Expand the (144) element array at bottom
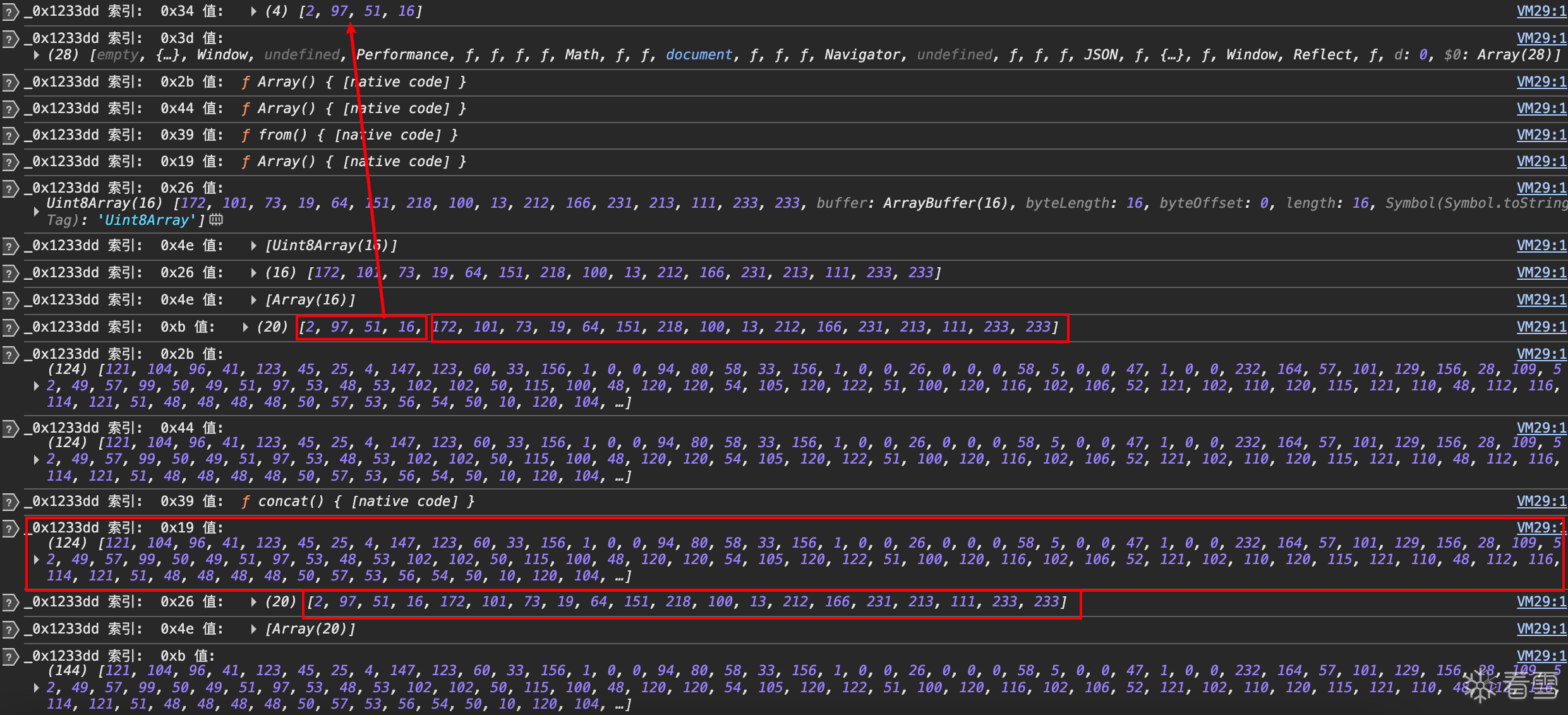Viewport: 1568px width, 715px height. [37, 687]
